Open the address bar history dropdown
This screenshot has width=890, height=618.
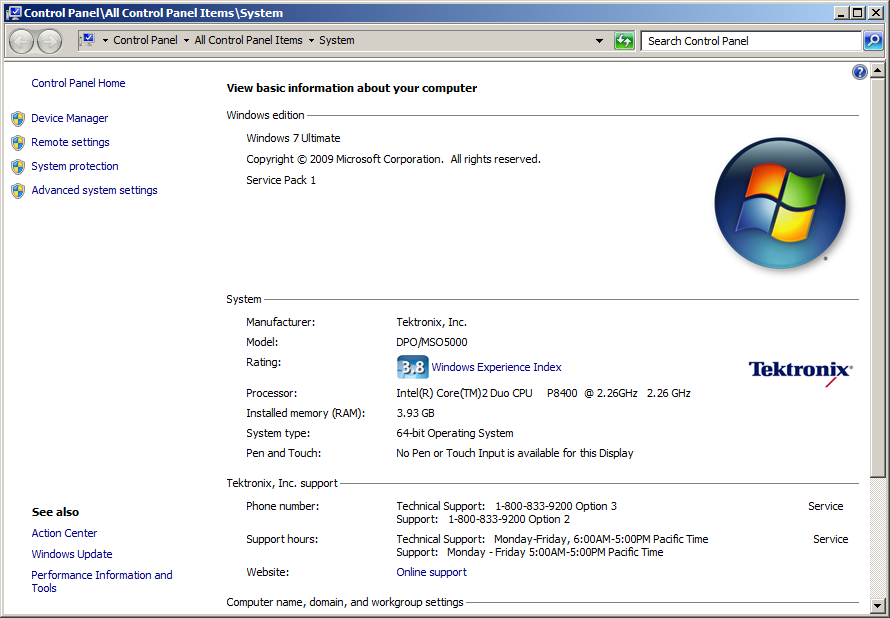(599, 41)
